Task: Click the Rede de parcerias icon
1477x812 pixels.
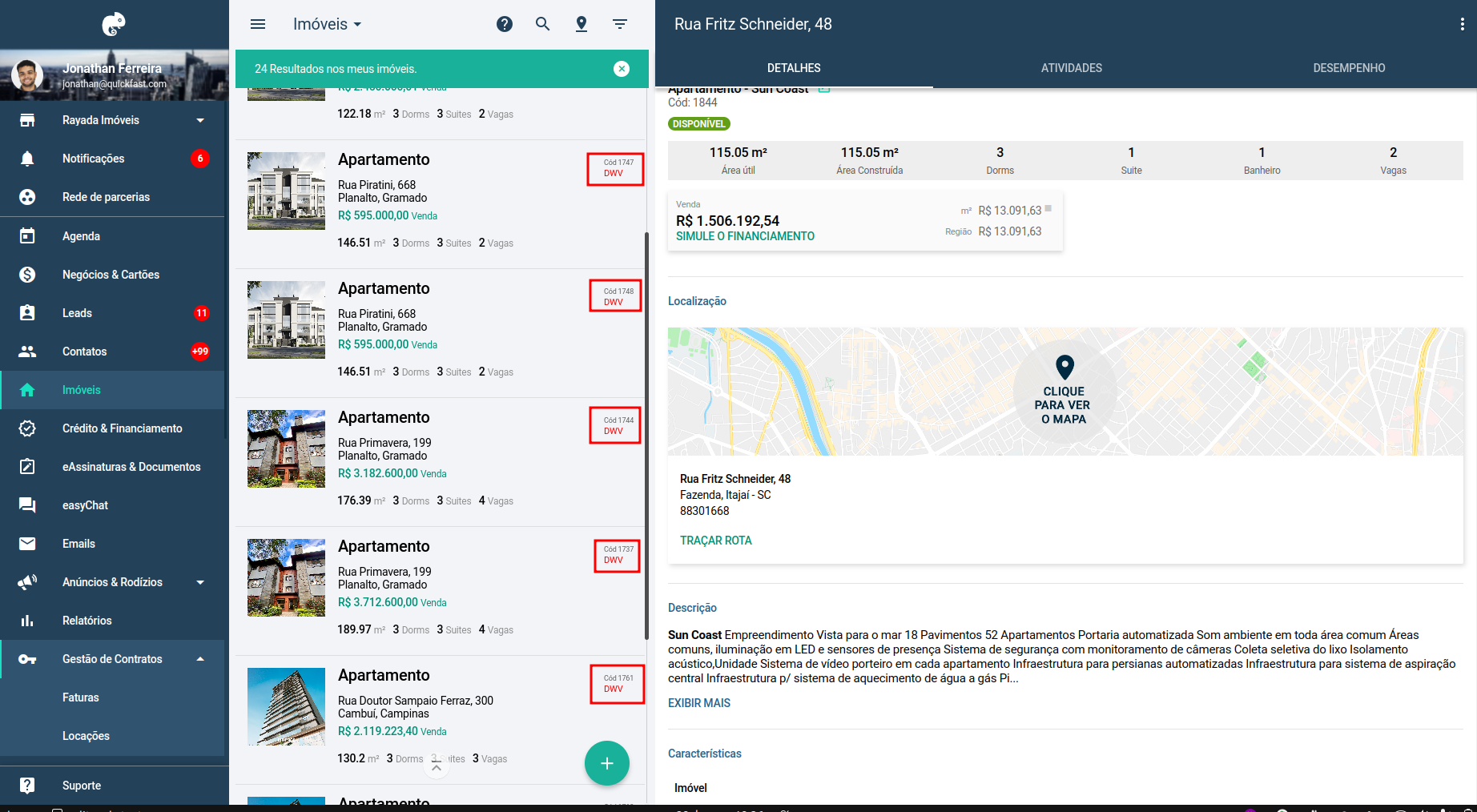Action: pyautogui.click(x=27, y=197)
